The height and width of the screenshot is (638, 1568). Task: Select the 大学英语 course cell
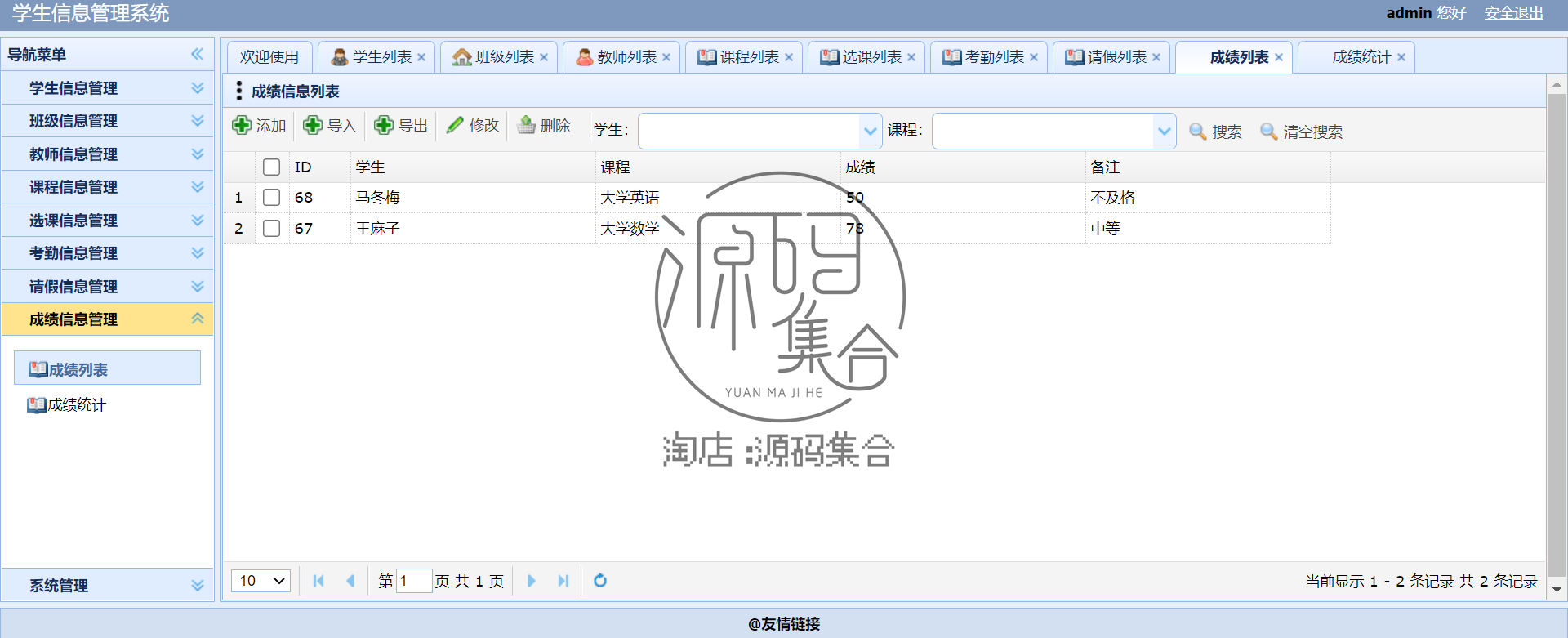[718, 198]
